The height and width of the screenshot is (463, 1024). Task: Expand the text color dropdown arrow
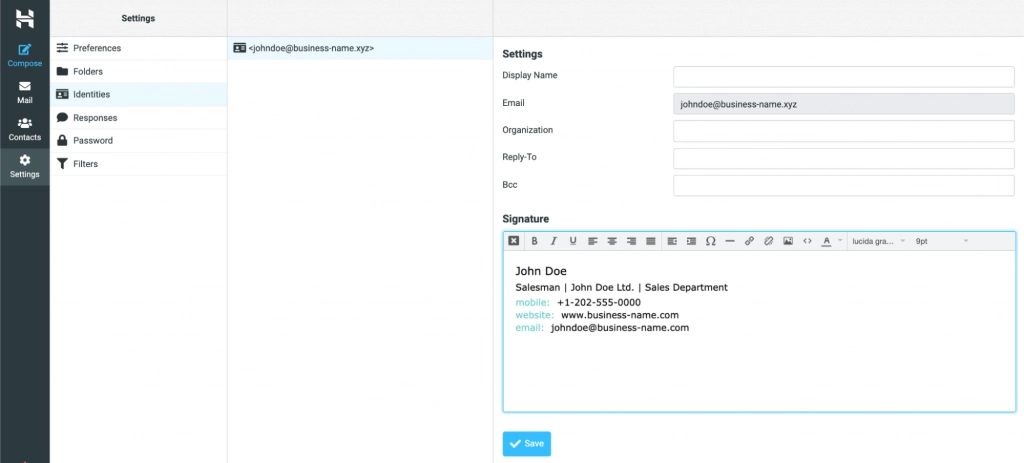(x=839, y=241)
